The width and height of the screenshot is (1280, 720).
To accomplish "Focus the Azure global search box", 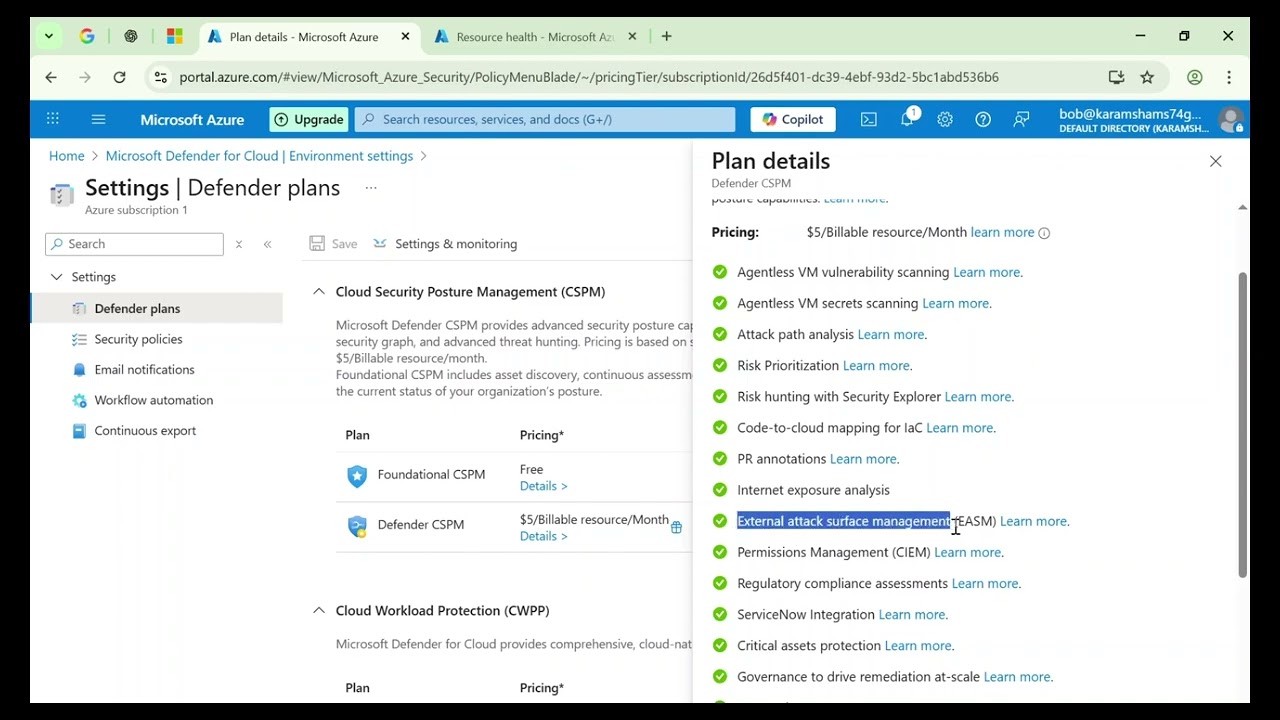I will (x=545, y=119).
